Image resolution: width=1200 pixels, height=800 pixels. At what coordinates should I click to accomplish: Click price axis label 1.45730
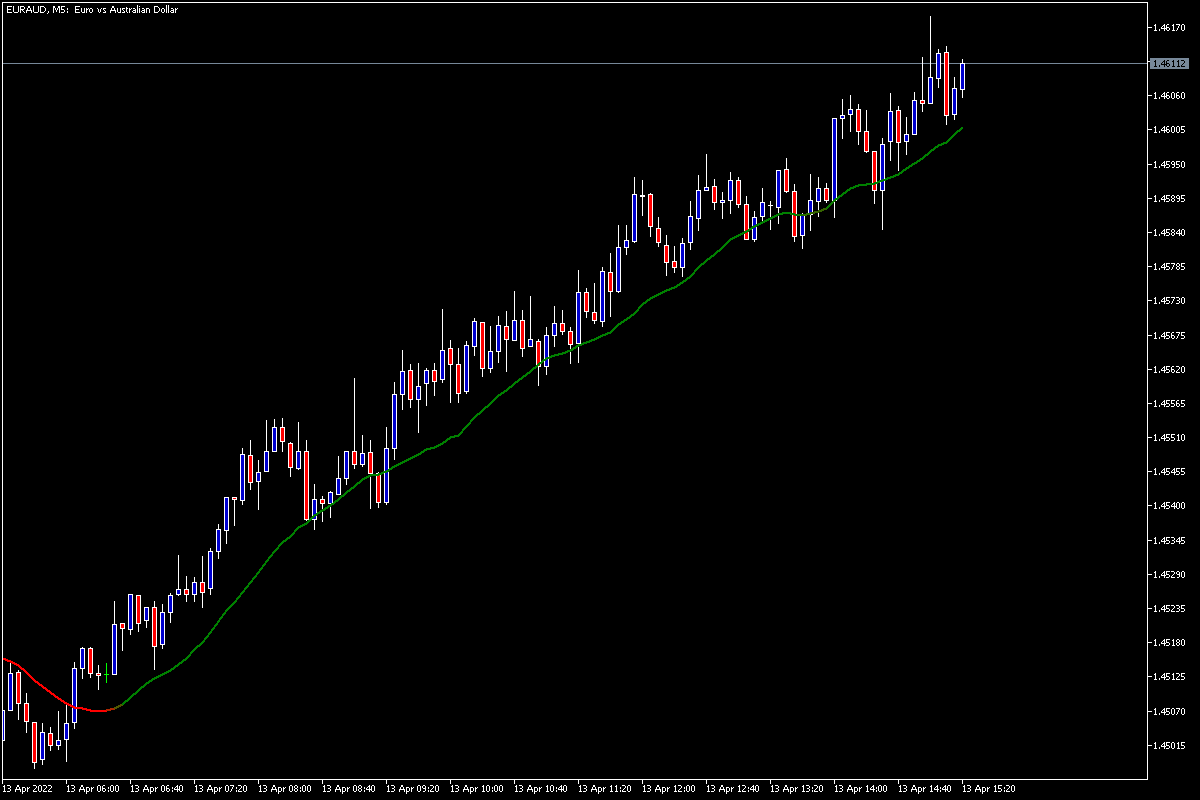(x=1168, y=300)
